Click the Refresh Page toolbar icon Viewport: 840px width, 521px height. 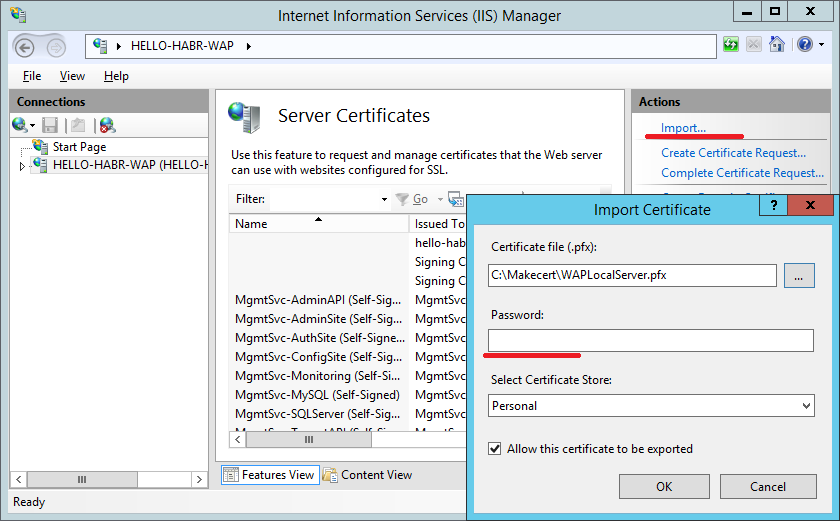[x=731, y=45]
